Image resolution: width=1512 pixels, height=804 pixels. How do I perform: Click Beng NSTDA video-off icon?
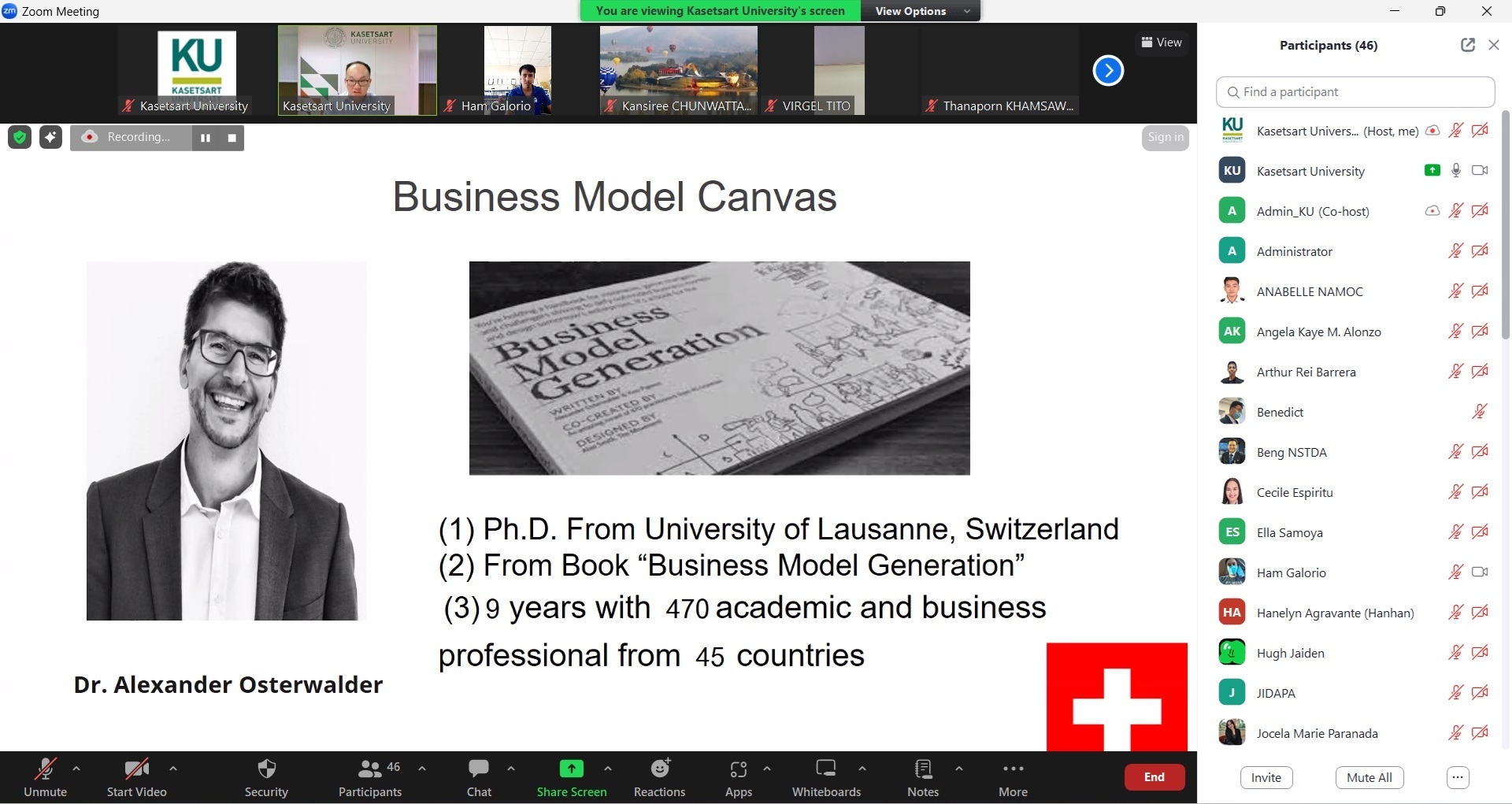(x=1480, y=451)
